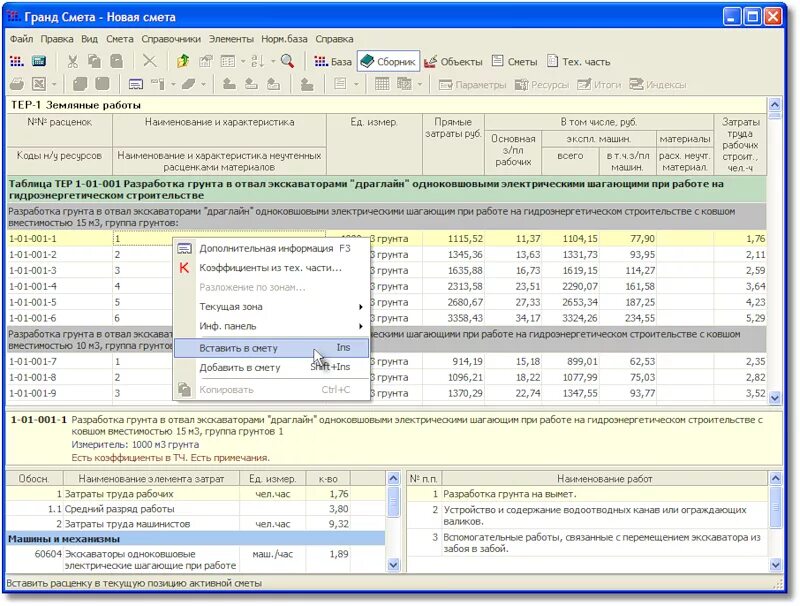Select Коэффициенты из тех. части menu item

pos(271,268)
